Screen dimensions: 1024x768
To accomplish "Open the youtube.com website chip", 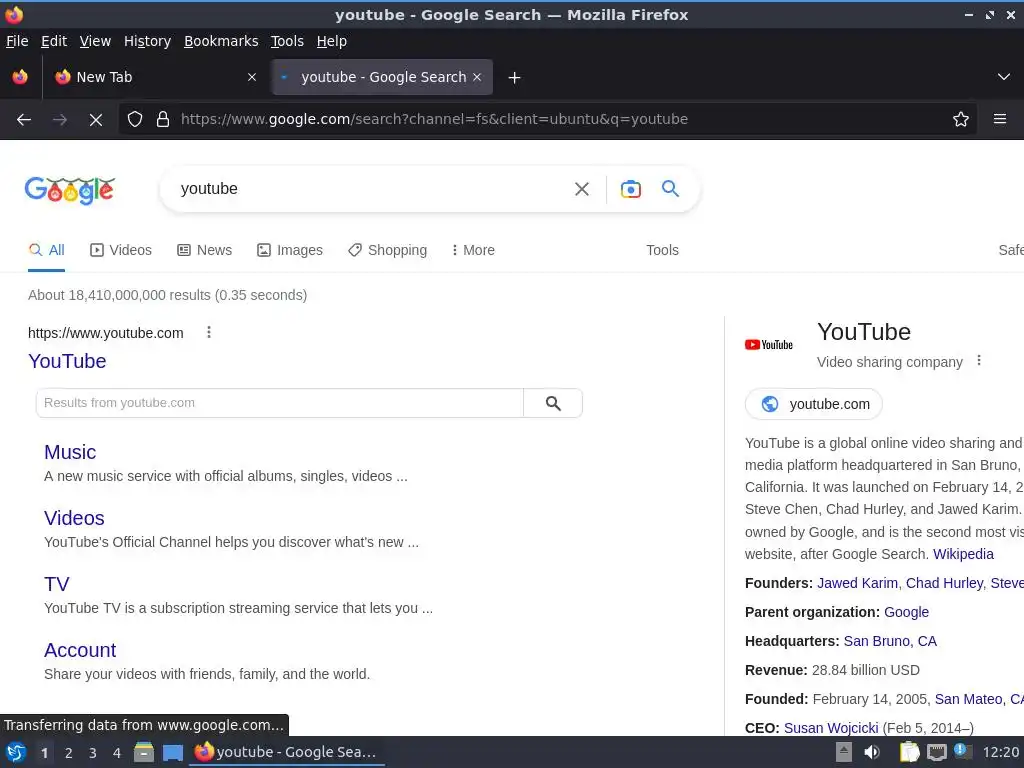I will click(814, 404).
